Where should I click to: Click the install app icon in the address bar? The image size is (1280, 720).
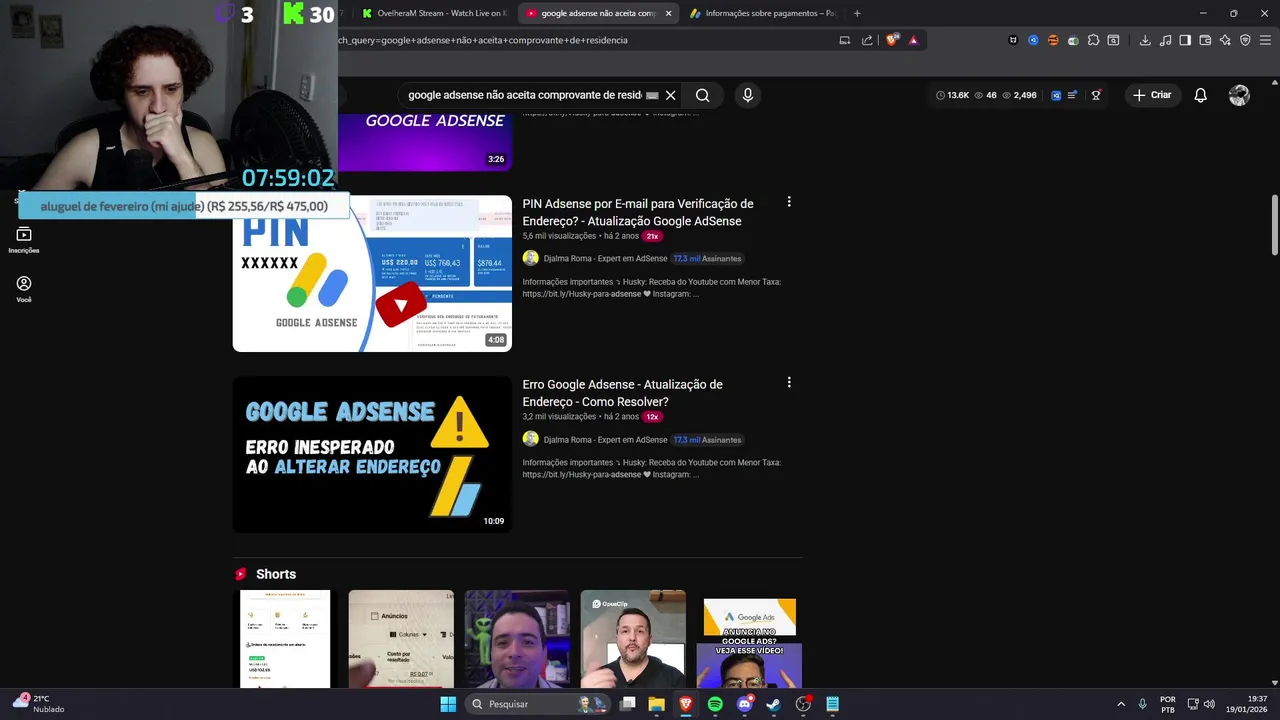tap(845, 40)
